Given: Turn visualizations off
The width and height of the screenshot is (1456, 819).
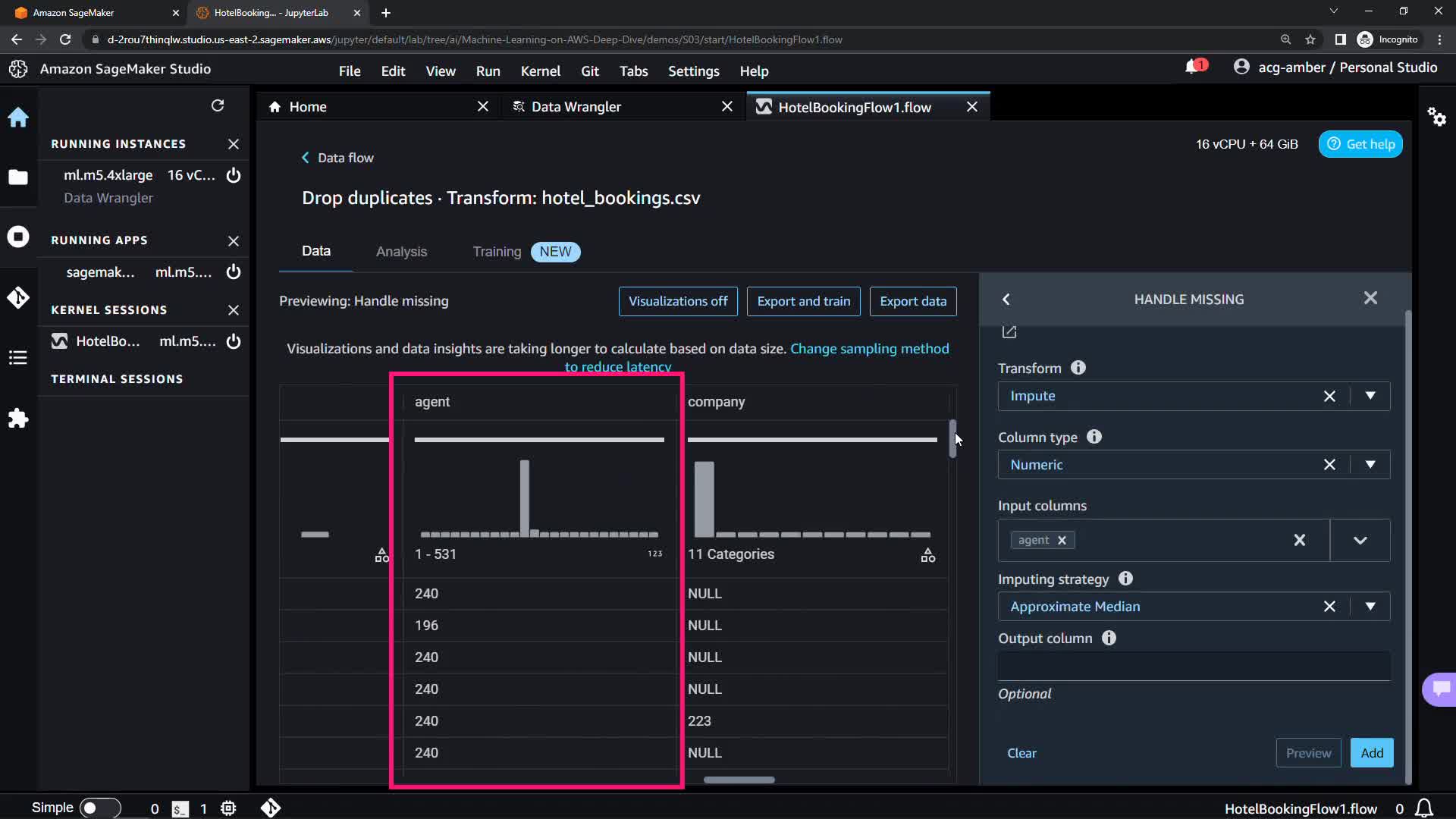Looking at the screenshot, I should [x=677, y=301].
